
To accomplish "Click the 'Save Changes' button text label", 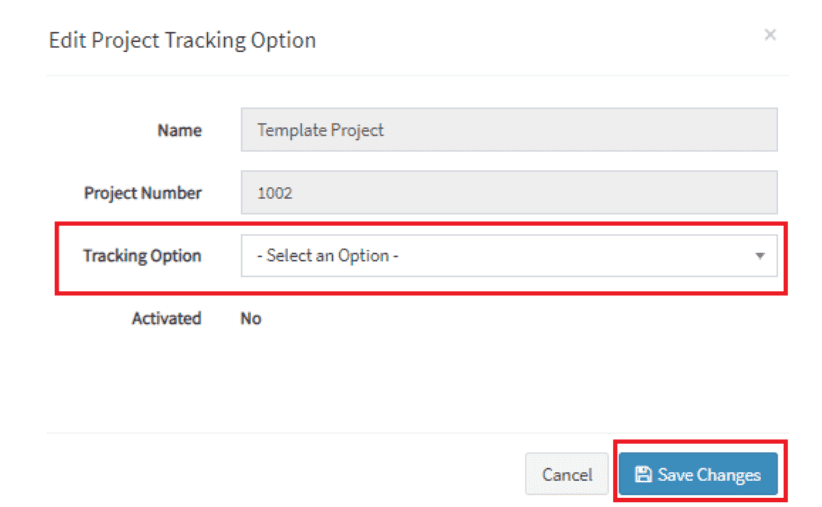I will point(709,475).
